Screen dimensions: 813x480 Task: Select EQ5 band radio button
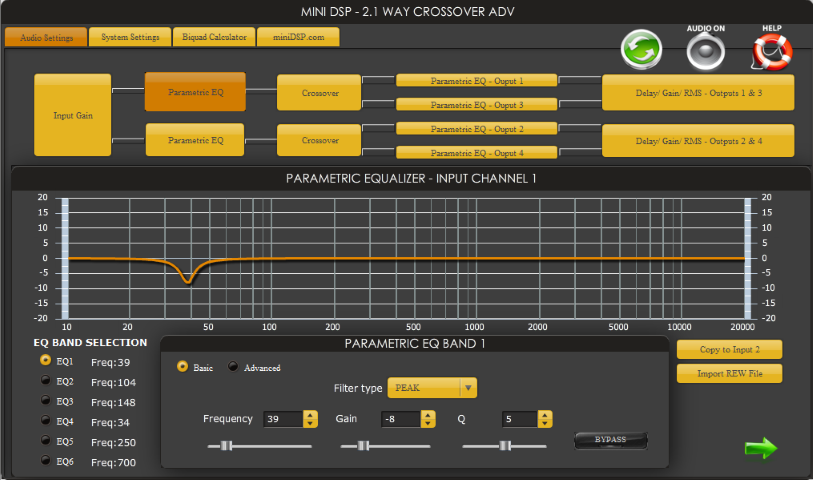click(x=46, y=440)
